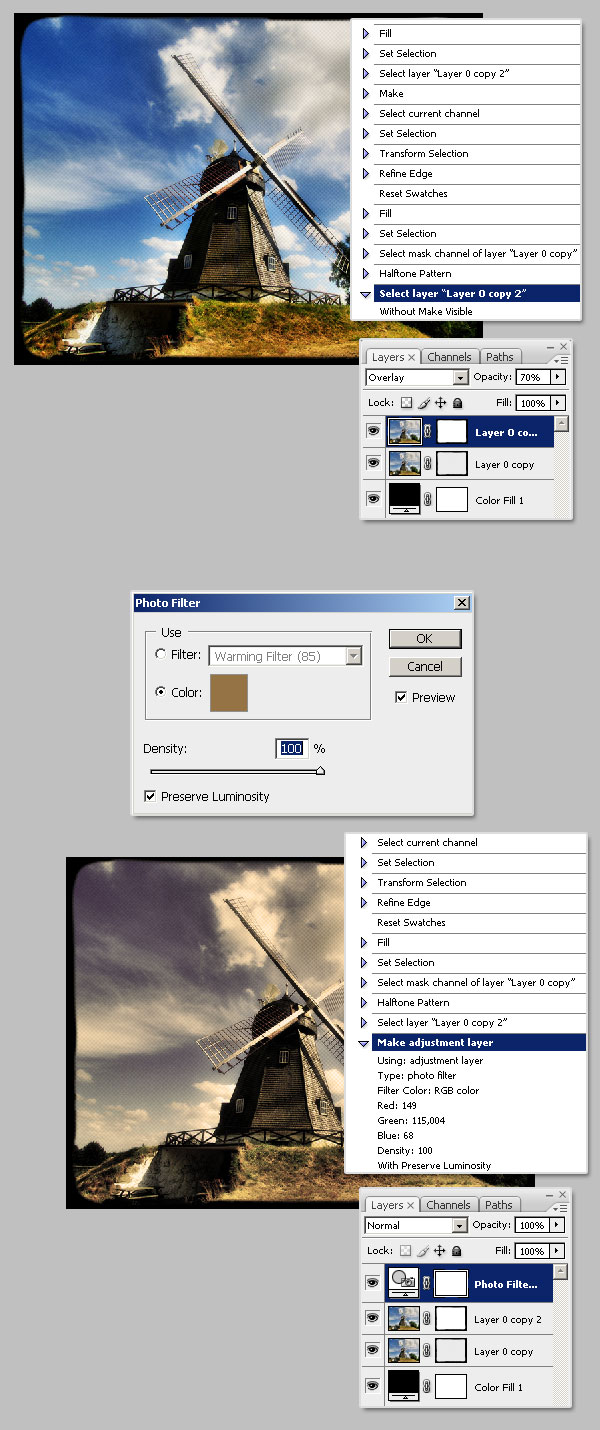
Task: Click Cancel in the Photo Filter dialog
Action: [x=425, y=666]
